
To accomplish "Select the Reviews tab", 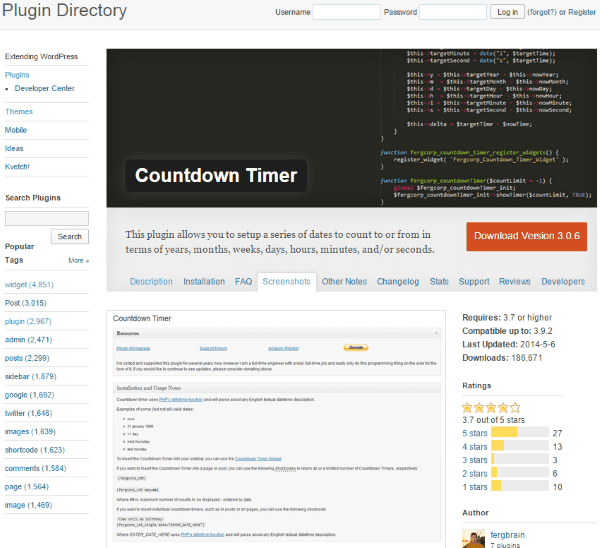I will tap(514, 282).
